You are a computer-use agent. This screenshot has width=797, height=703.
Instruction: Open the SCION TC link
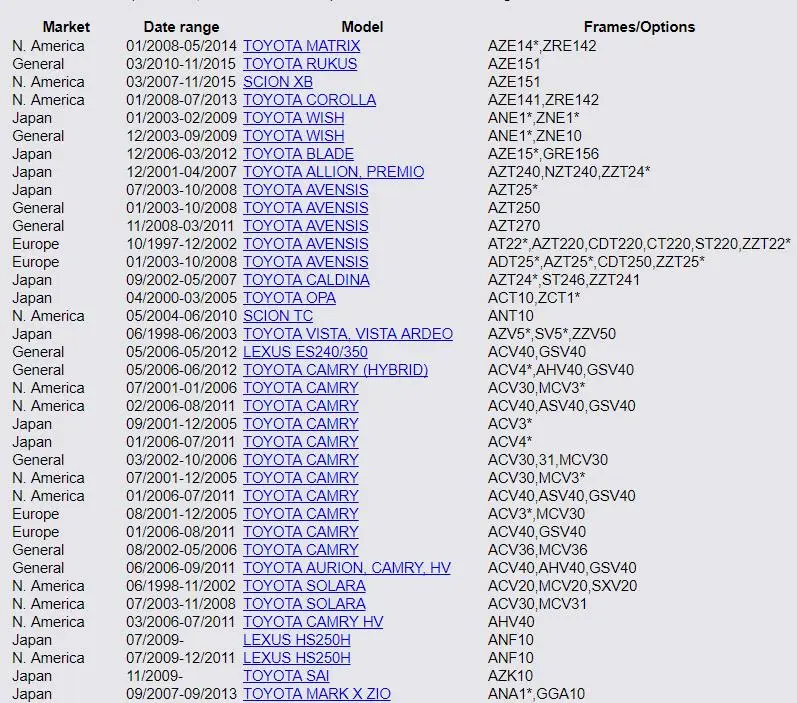point(278,316)
